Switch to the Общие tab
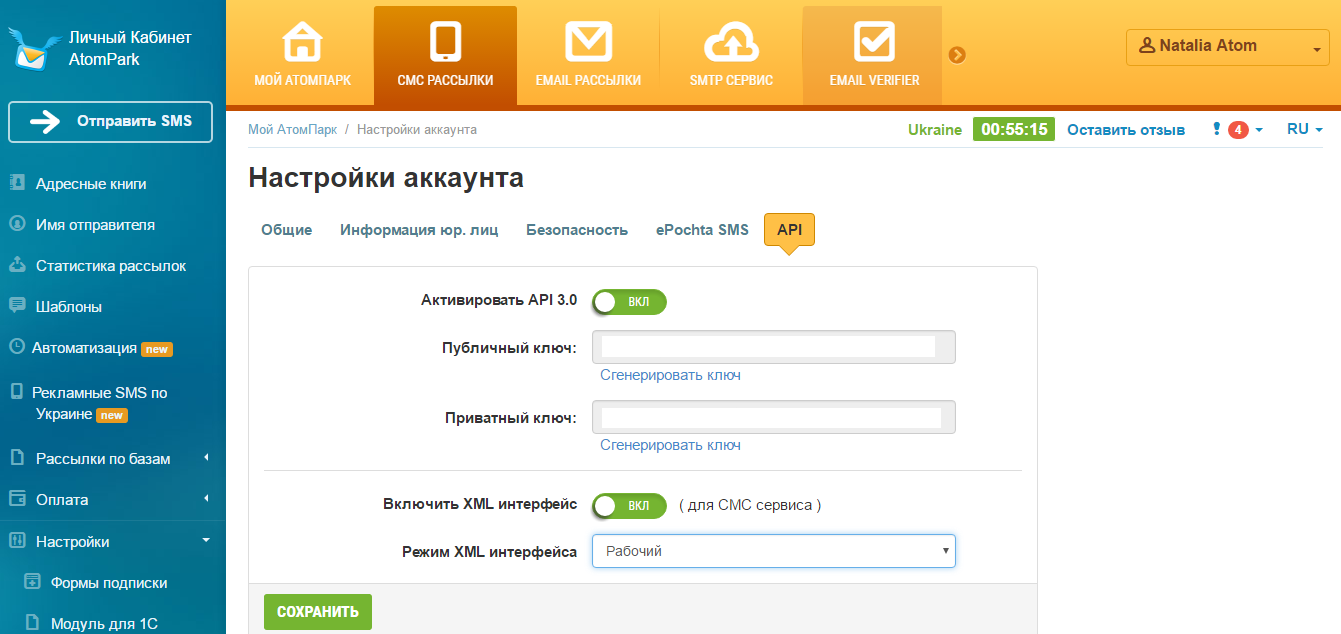The height and width of the screenshot is (634, 1341). 287,230
